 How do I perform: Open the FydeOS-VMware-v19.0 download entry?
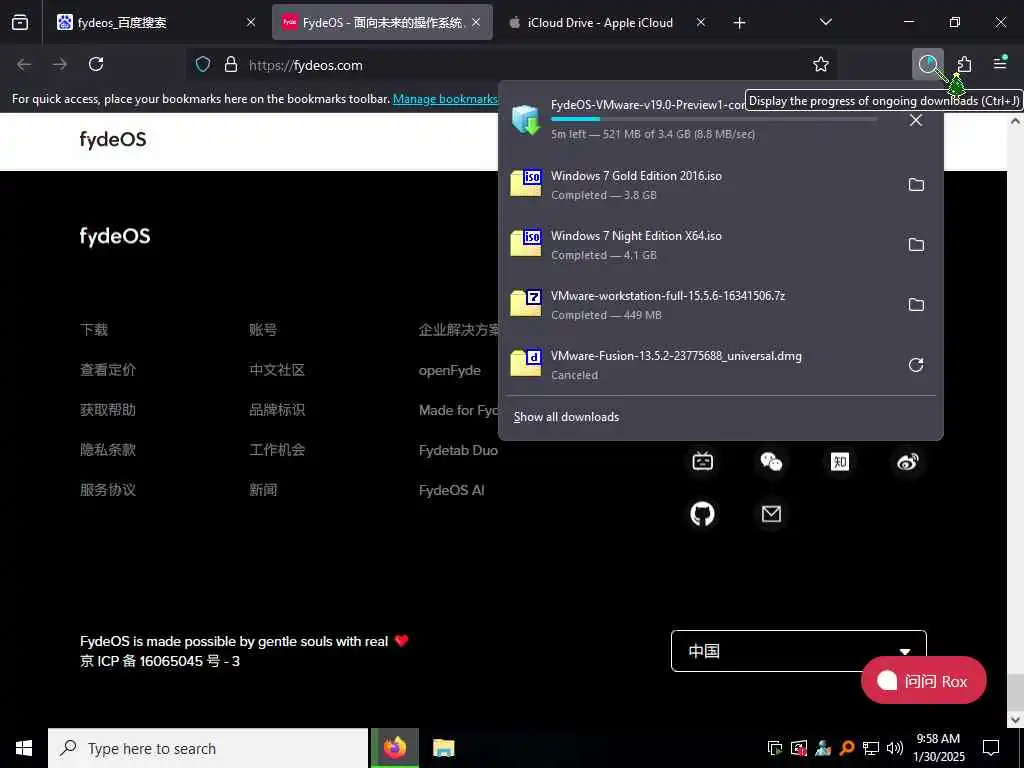[699, 119]
